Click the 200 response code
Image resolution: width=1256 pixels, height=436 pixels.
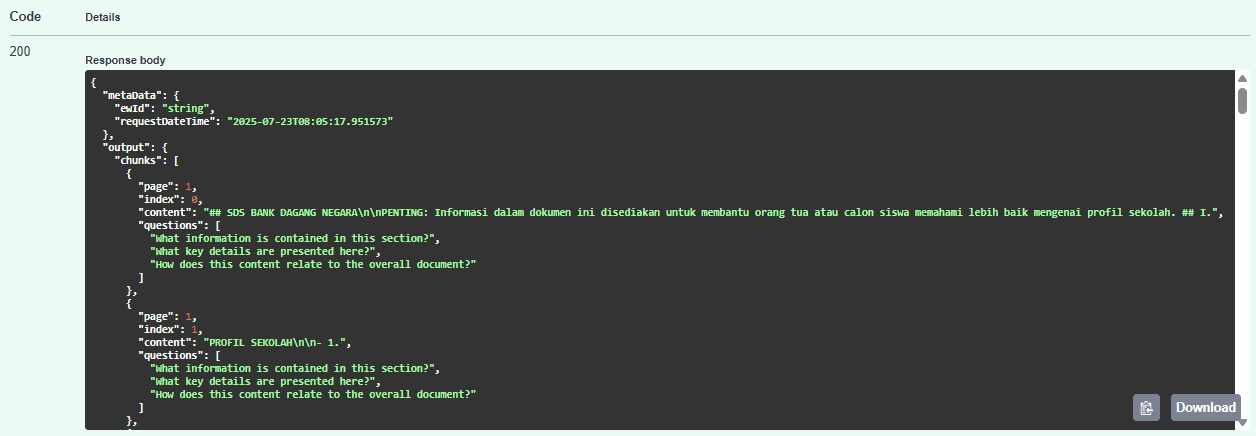click(21, 51)
